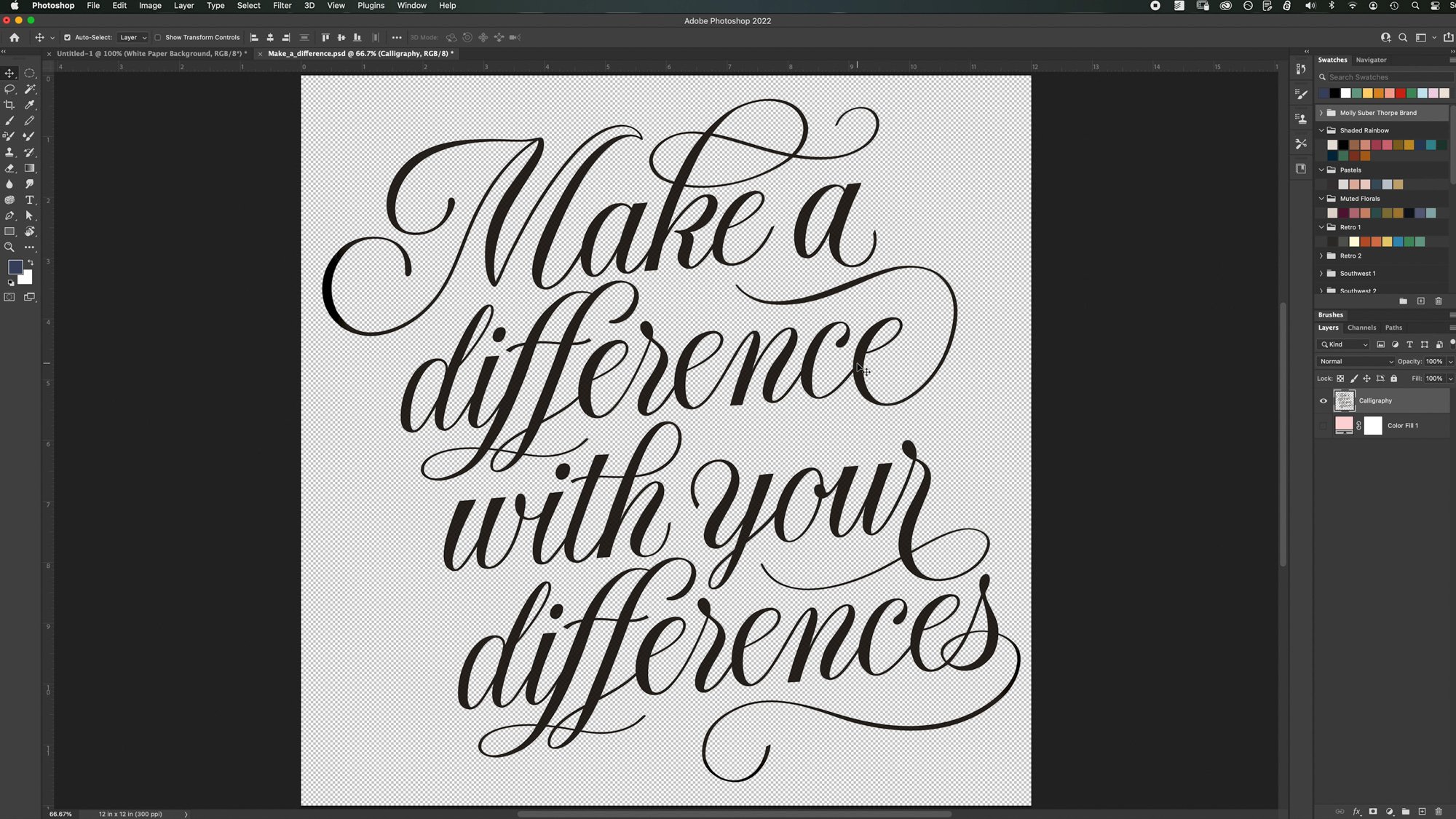Select the Zoom tool in toolbar
1456x819 pixels.
pos(9,248)
